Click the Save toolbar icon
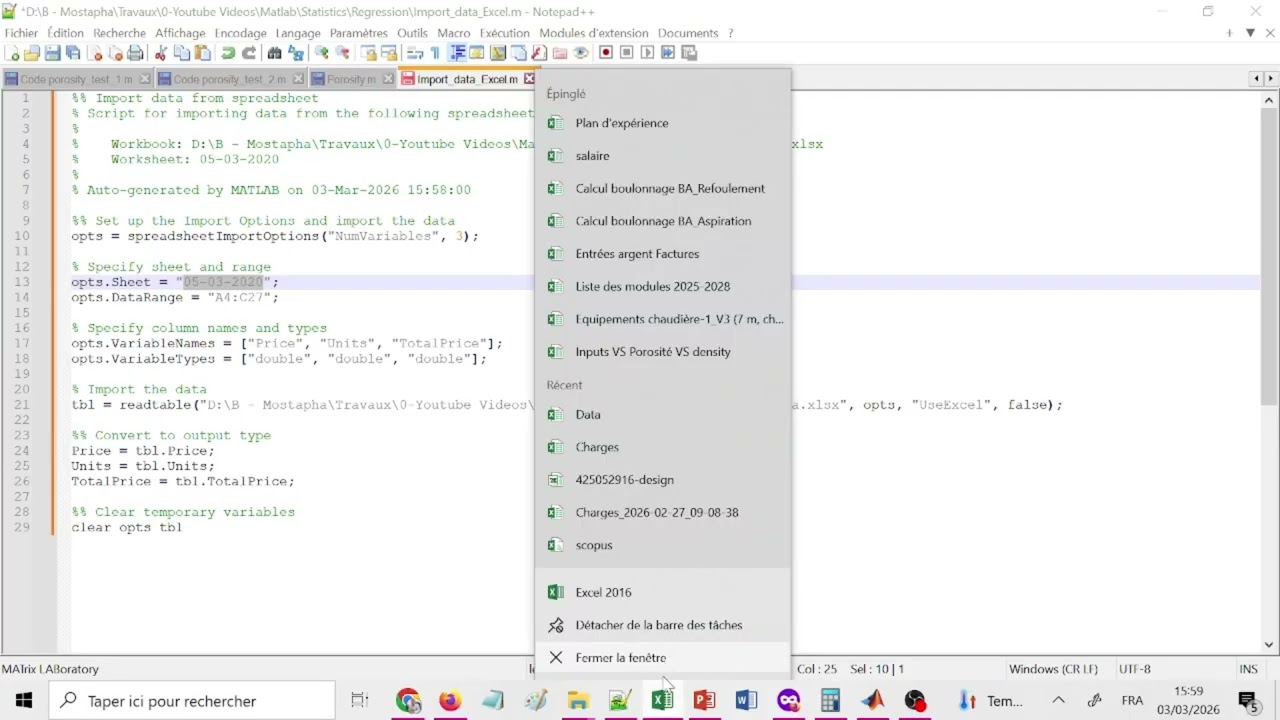Screen dimensions: 1280x720 (52, 53)
